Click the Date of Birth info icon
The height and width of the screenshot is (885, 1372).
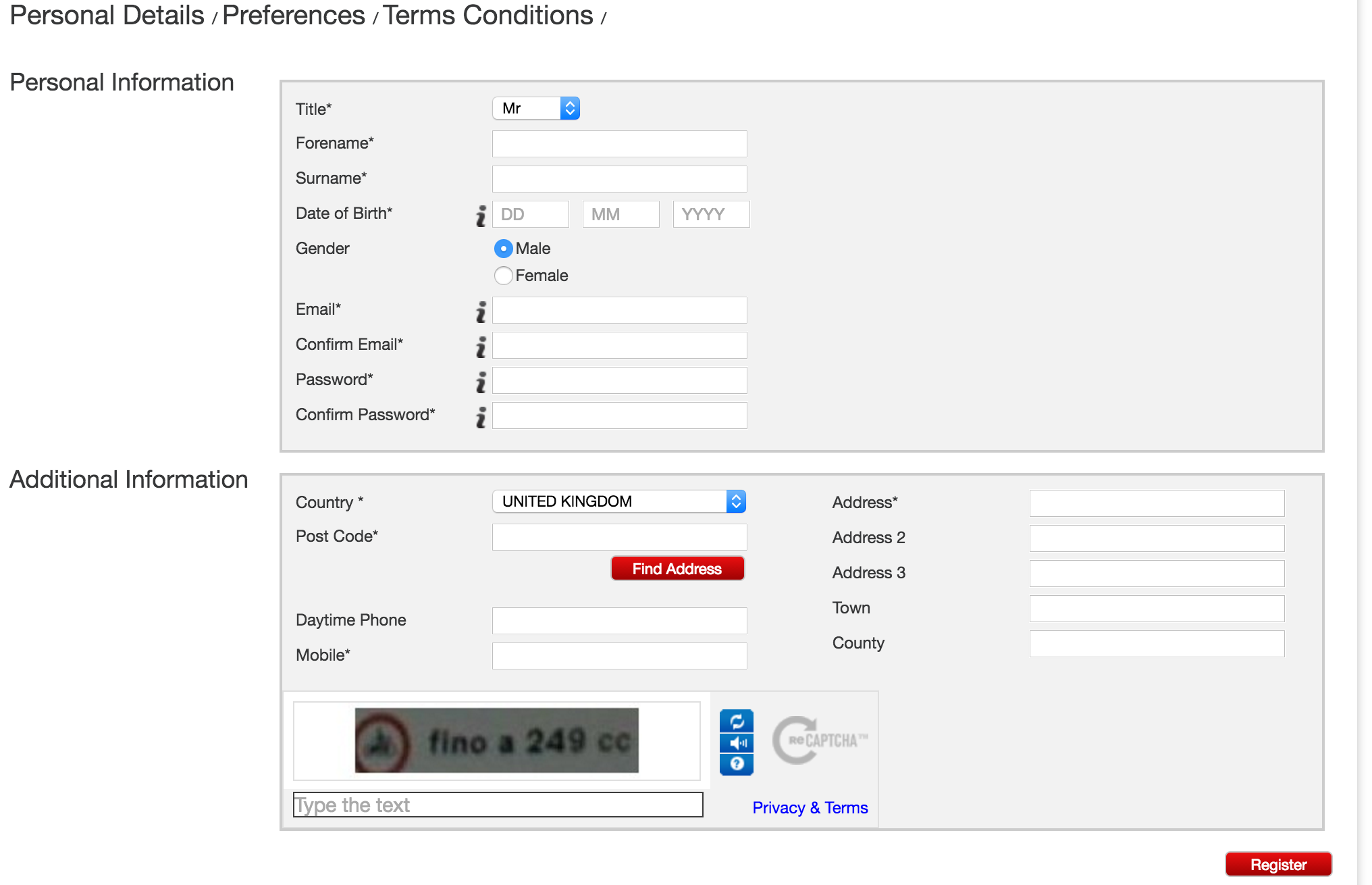coord(481,216)
